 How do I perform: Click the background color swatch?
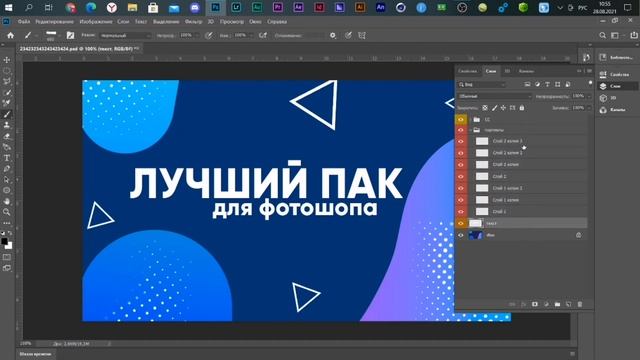click(x=9, y=246)
